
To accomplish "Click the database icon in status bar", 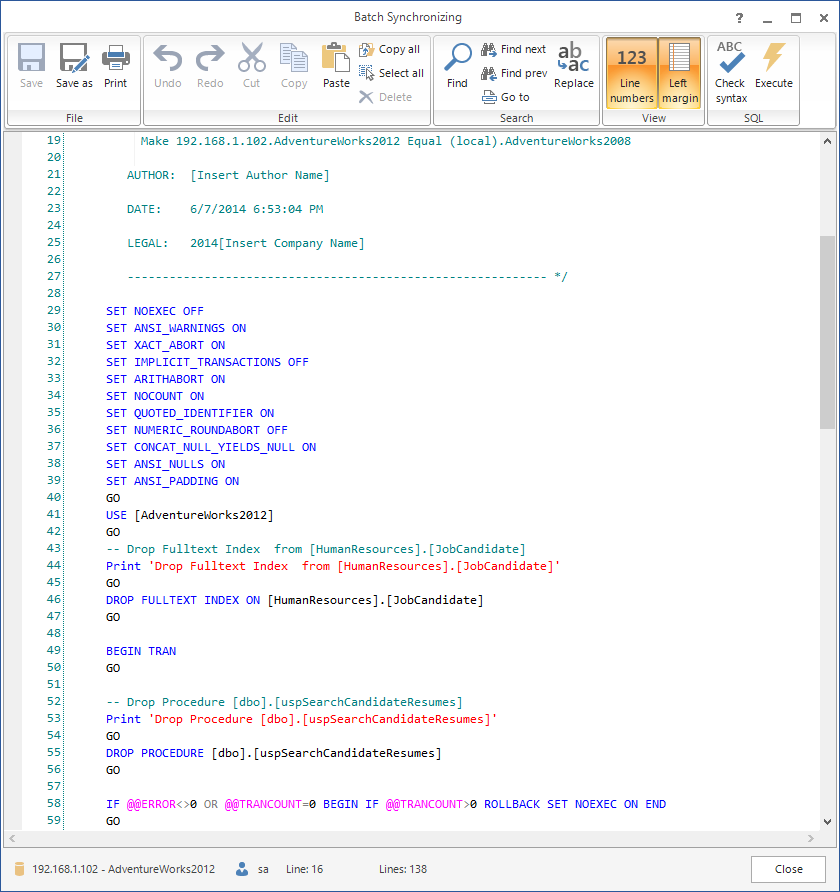I will pos(19,869).
